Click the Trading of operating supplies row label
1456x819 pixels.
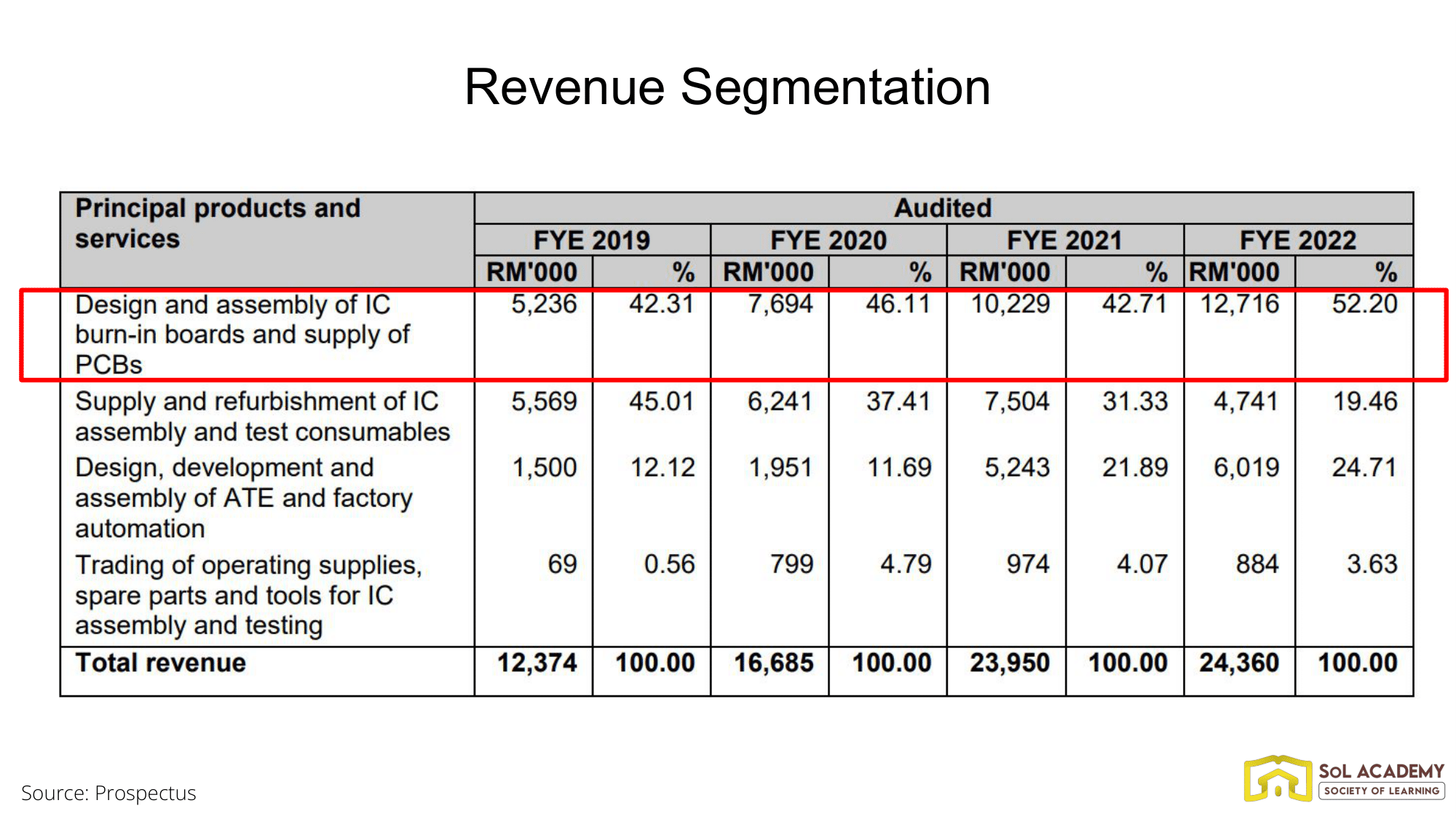point(248,595)
